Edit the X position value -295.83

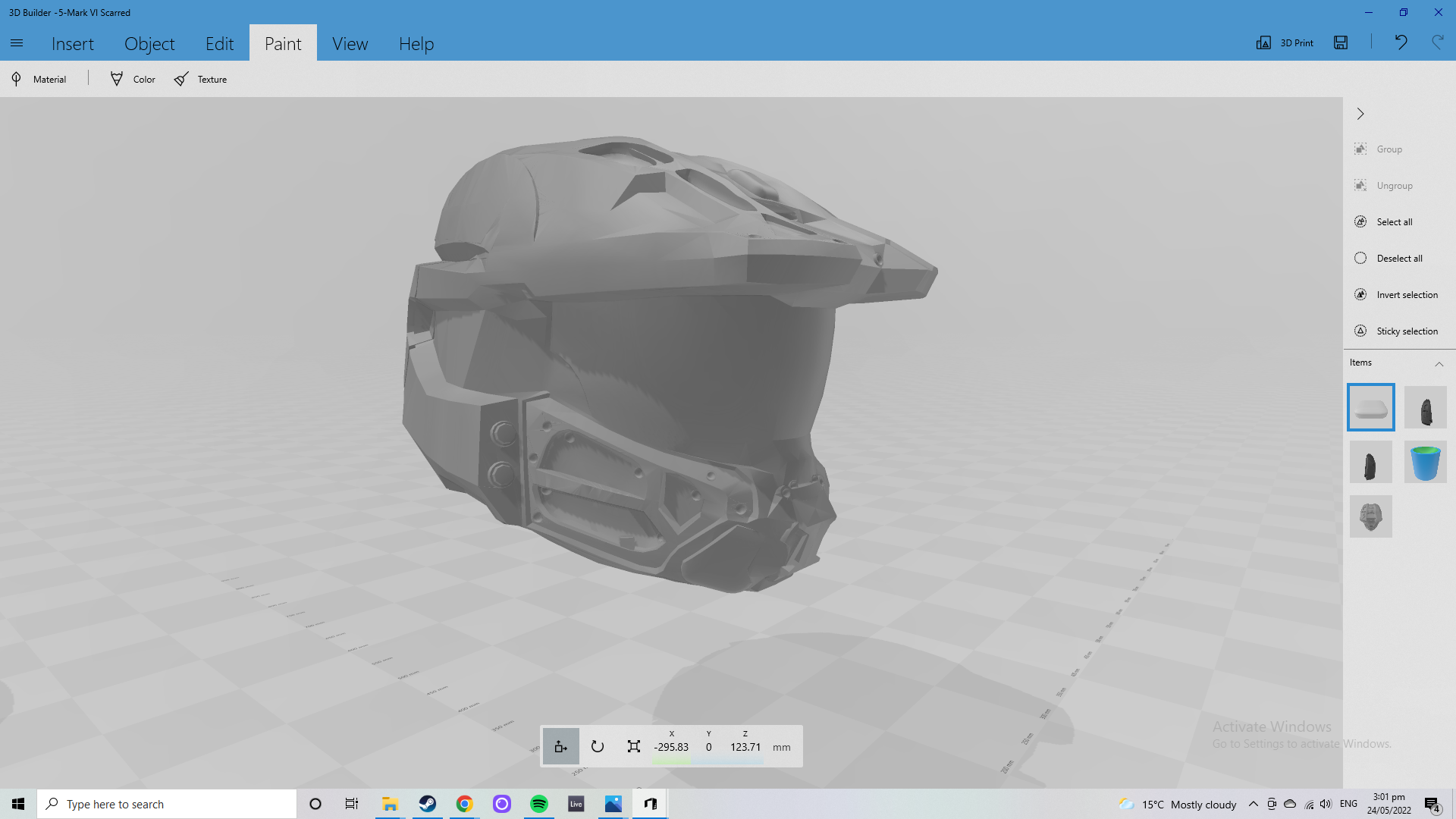point(671,747)
